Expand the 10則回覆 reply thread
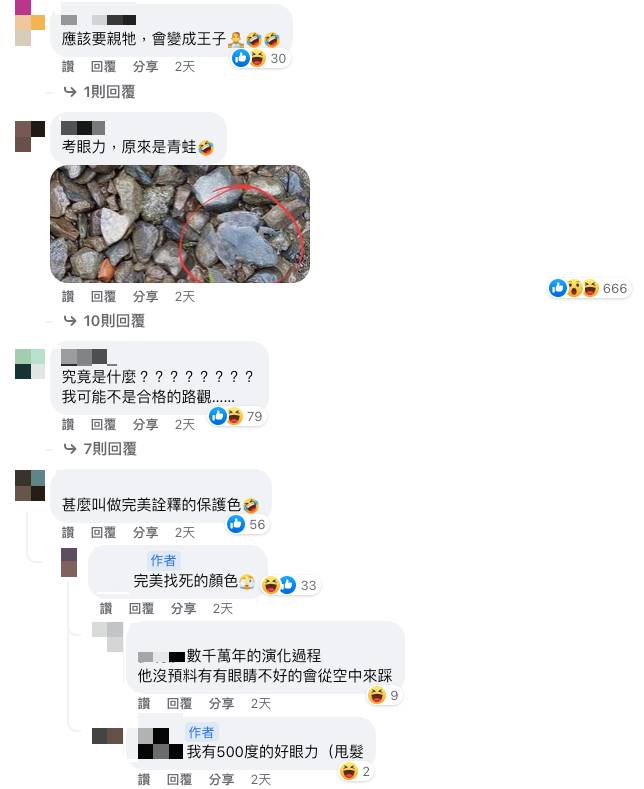644x789 pixels. point(114,321)
